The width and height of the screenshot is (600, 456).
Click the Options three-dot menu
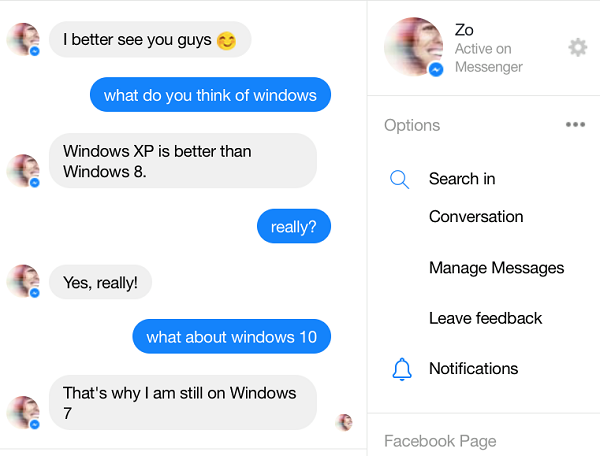[x=576, y=124]
